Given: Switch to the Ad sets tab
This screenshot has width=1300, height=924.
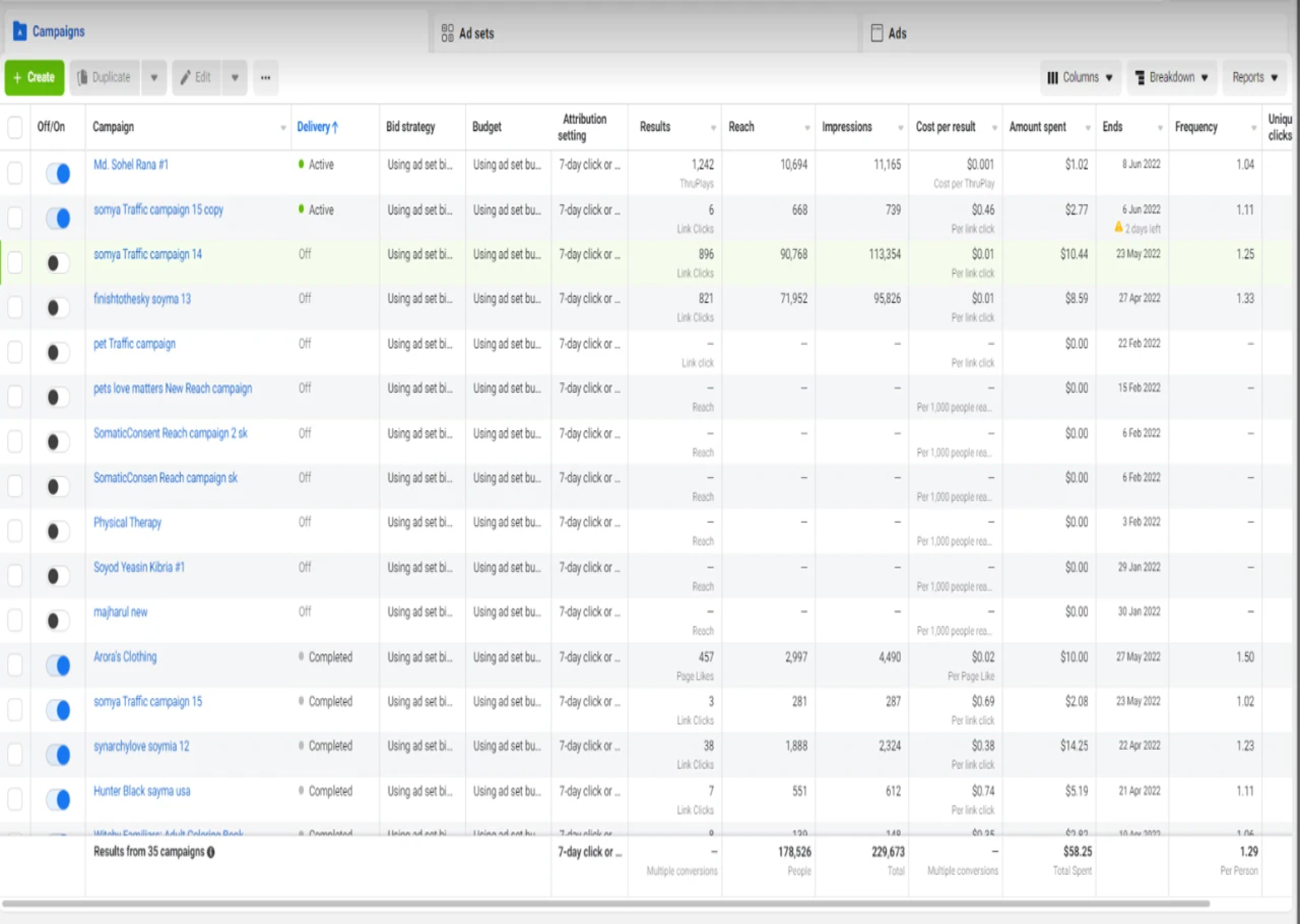Looking at the screenshot, I should pos(476,33).
